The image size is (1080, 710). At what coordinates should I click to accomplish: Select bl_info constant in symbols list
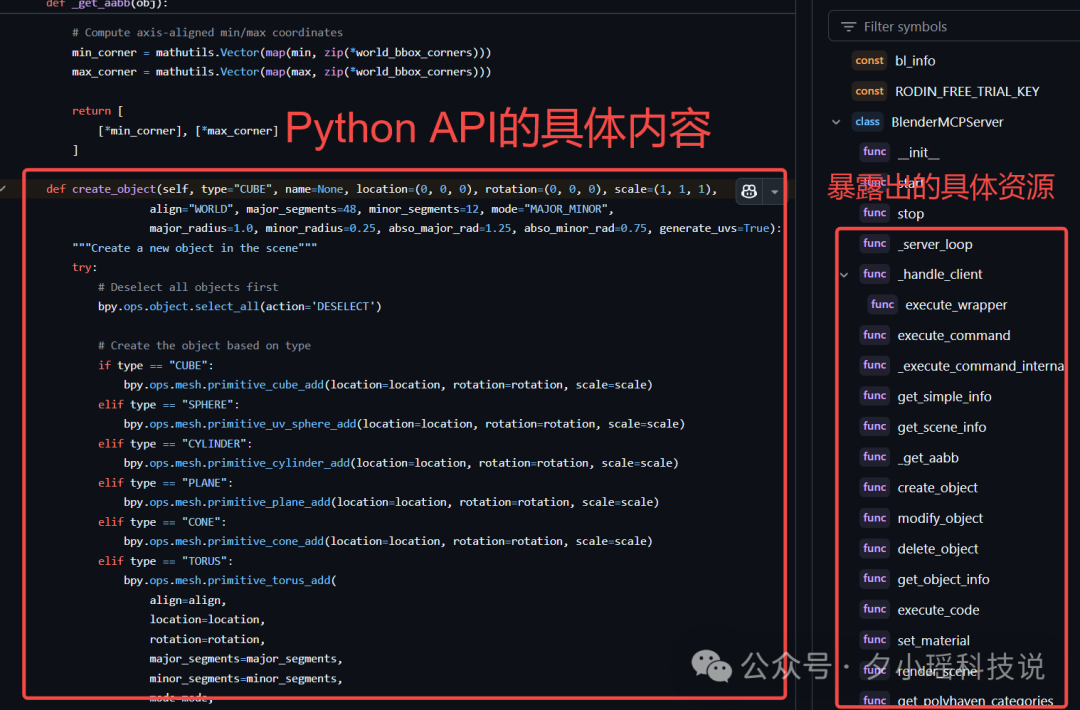tap(915, 61)
